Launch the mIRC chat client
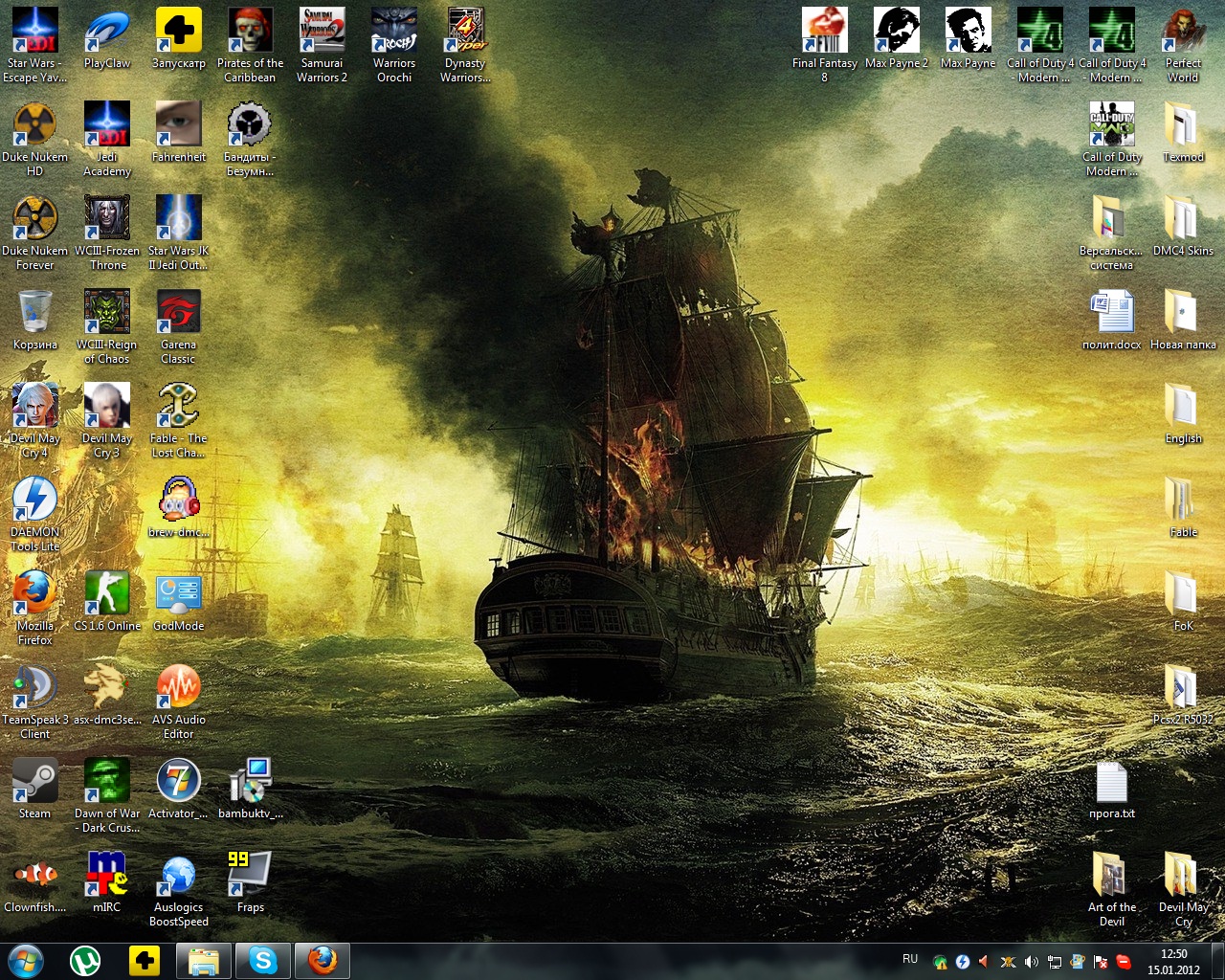 [106, 877]
